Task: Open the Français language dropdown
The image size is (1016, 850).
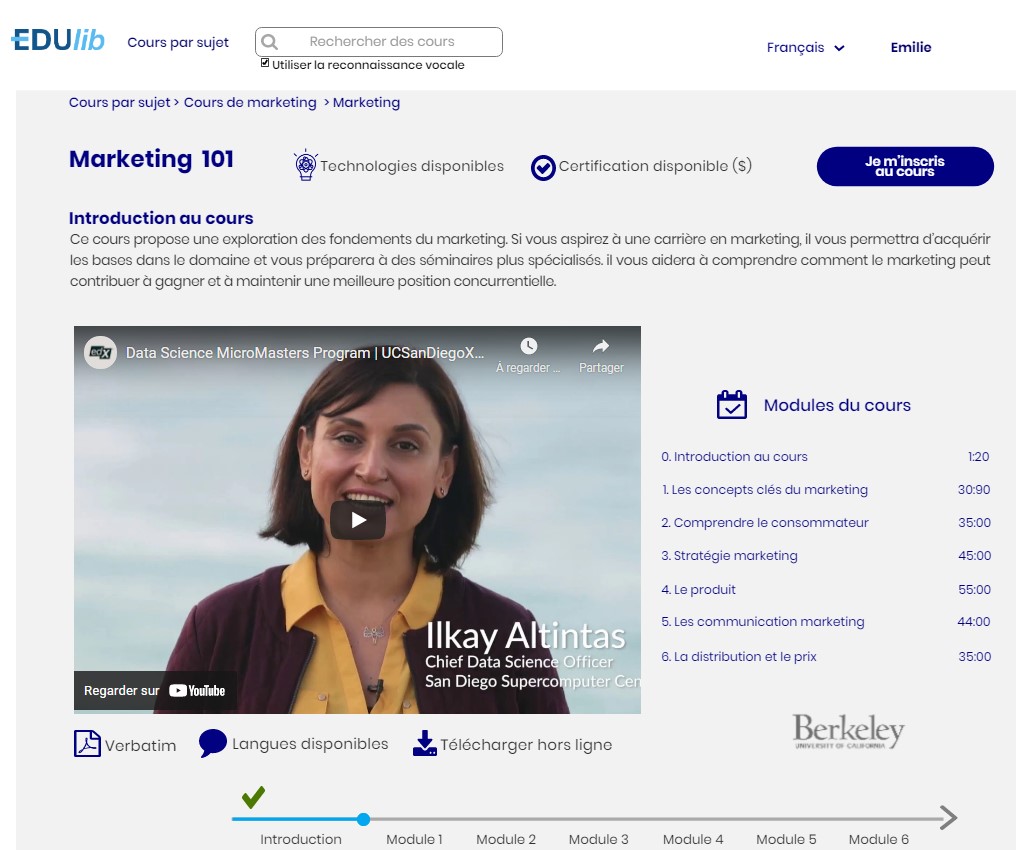Action: tap(805, 48)
